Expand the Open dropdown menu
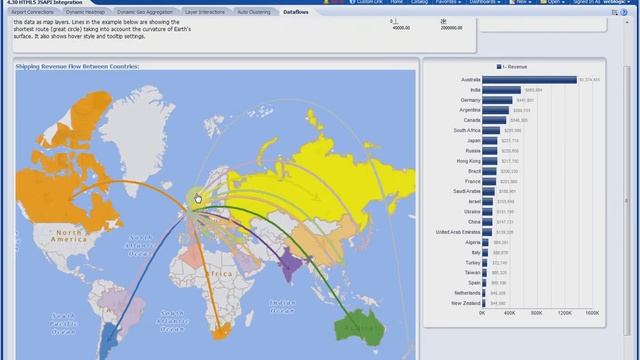The image size is (640, 360). pyautogui.click(x=553, y=2)
